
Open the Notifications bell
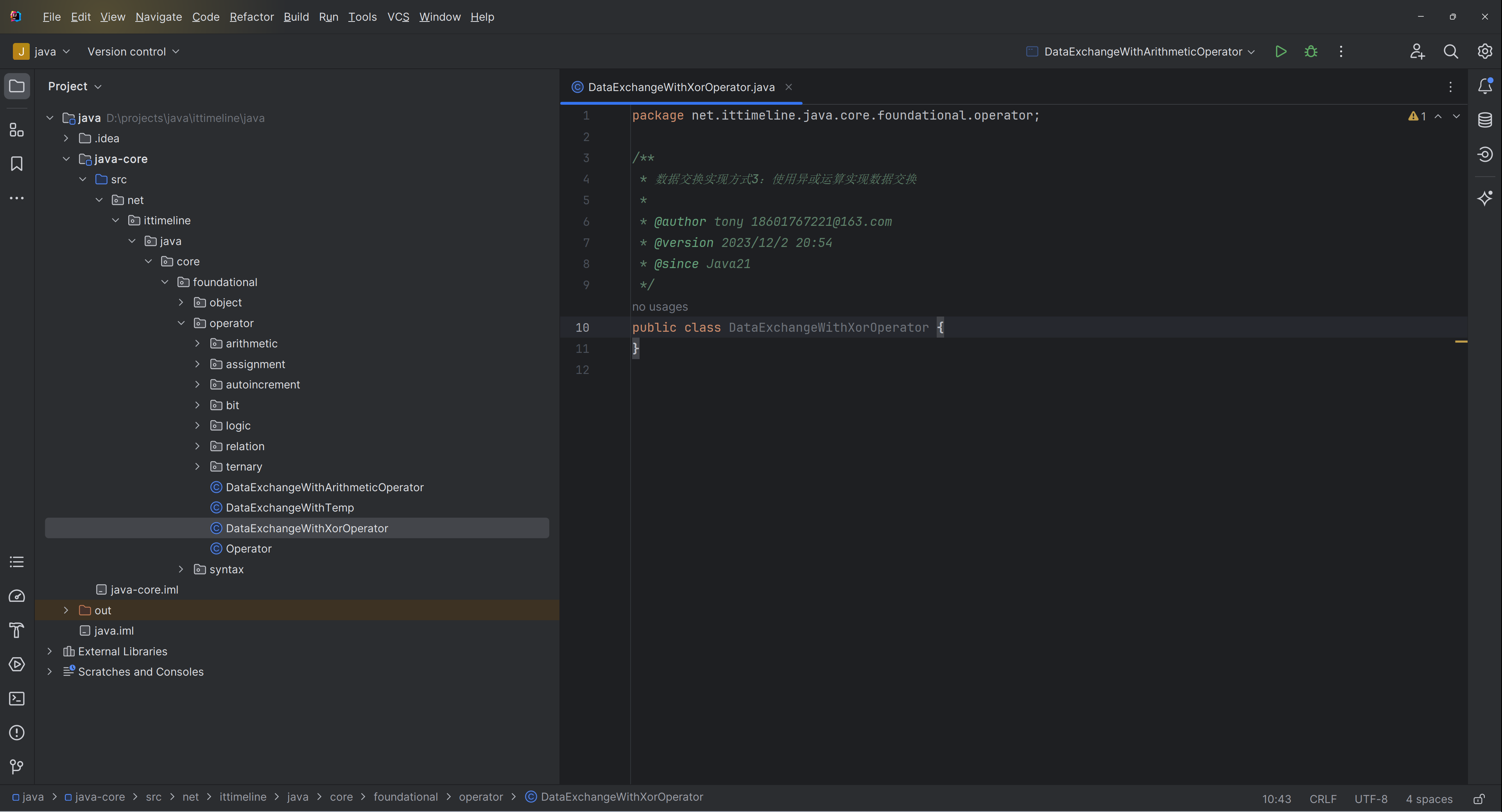tap(1485, 86)
